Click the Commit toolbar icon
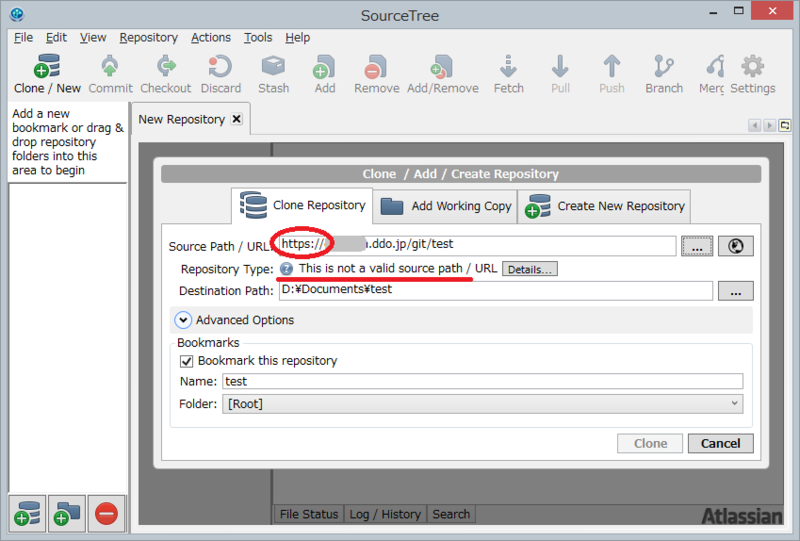Image resolution: width=800 pixels, height=541 pixels. 110,66
